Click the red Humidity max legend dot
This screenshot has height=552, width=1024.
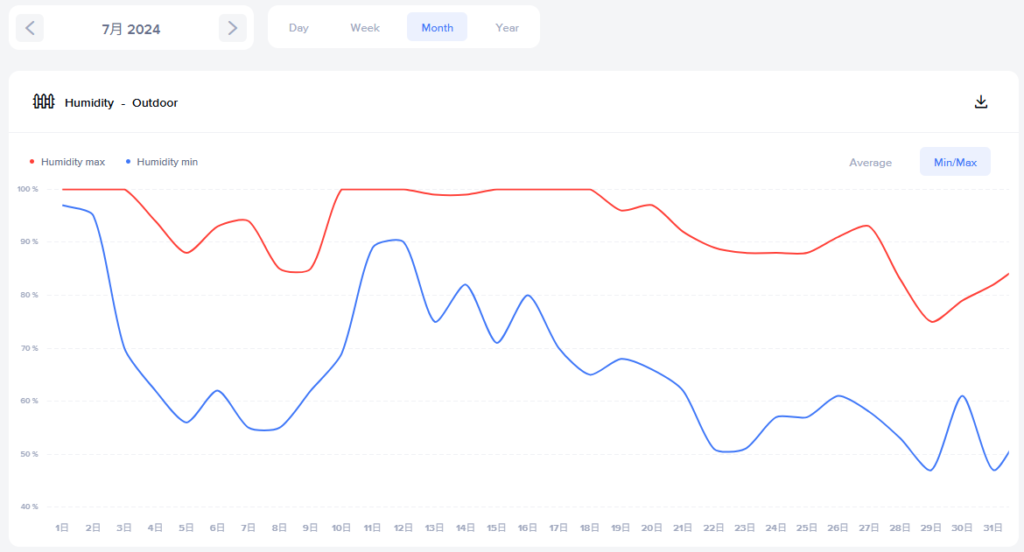[x=31, y=161]
